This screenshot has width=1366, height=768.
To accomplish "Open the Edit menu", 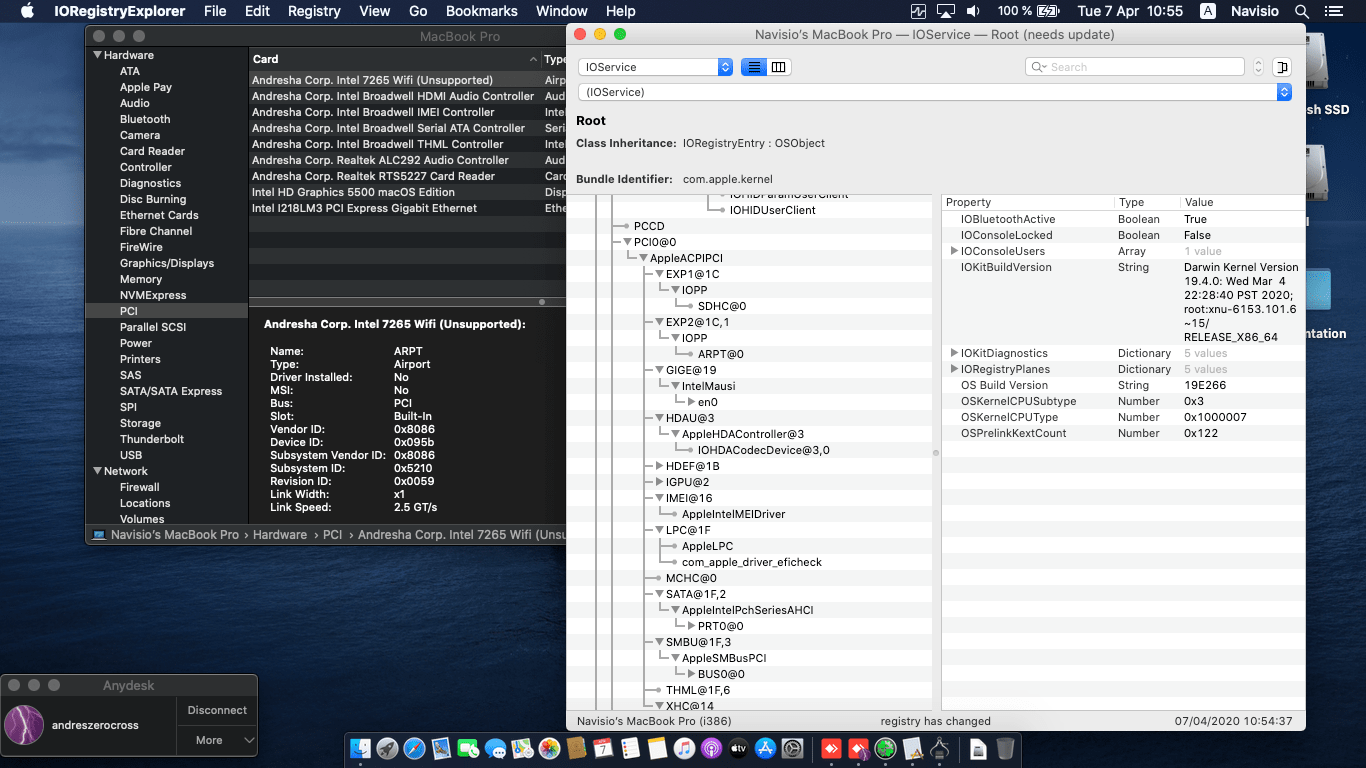I will pos(258,11).
